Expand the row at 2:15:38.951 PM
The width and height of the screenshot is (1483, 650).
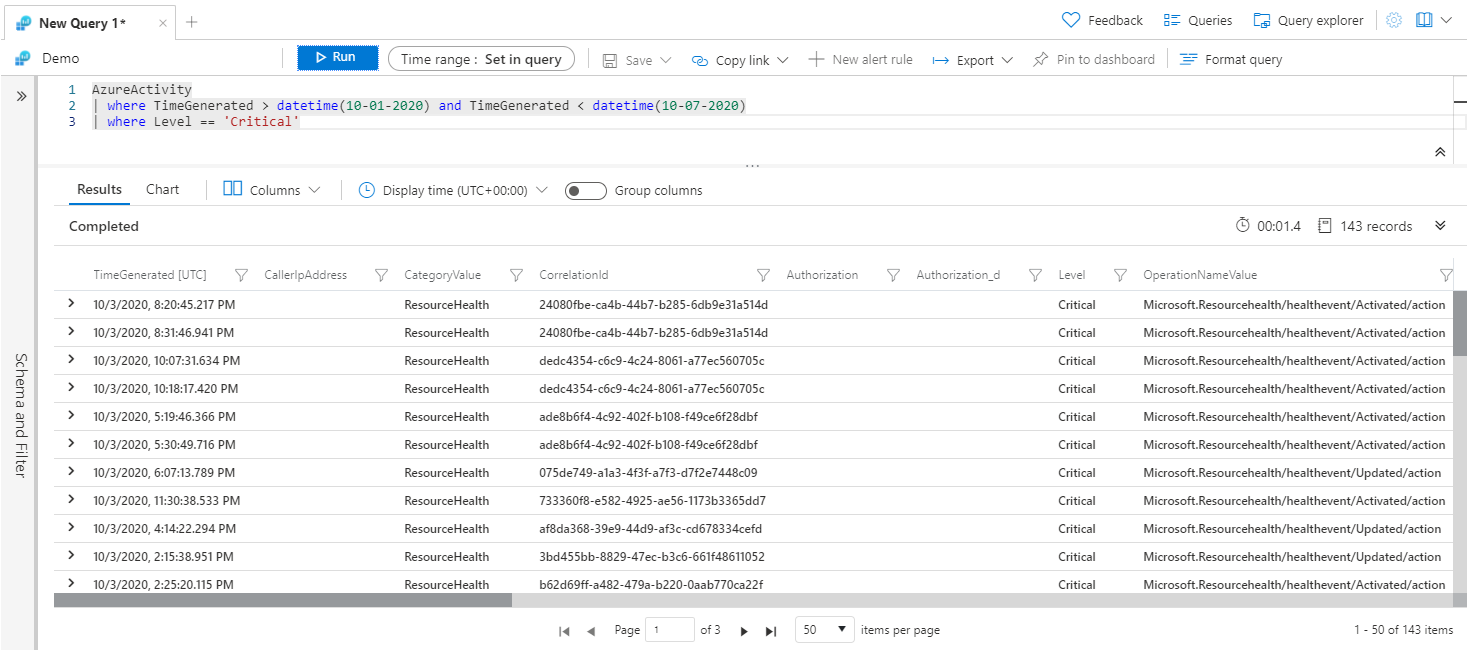click(x=71, y=556)
